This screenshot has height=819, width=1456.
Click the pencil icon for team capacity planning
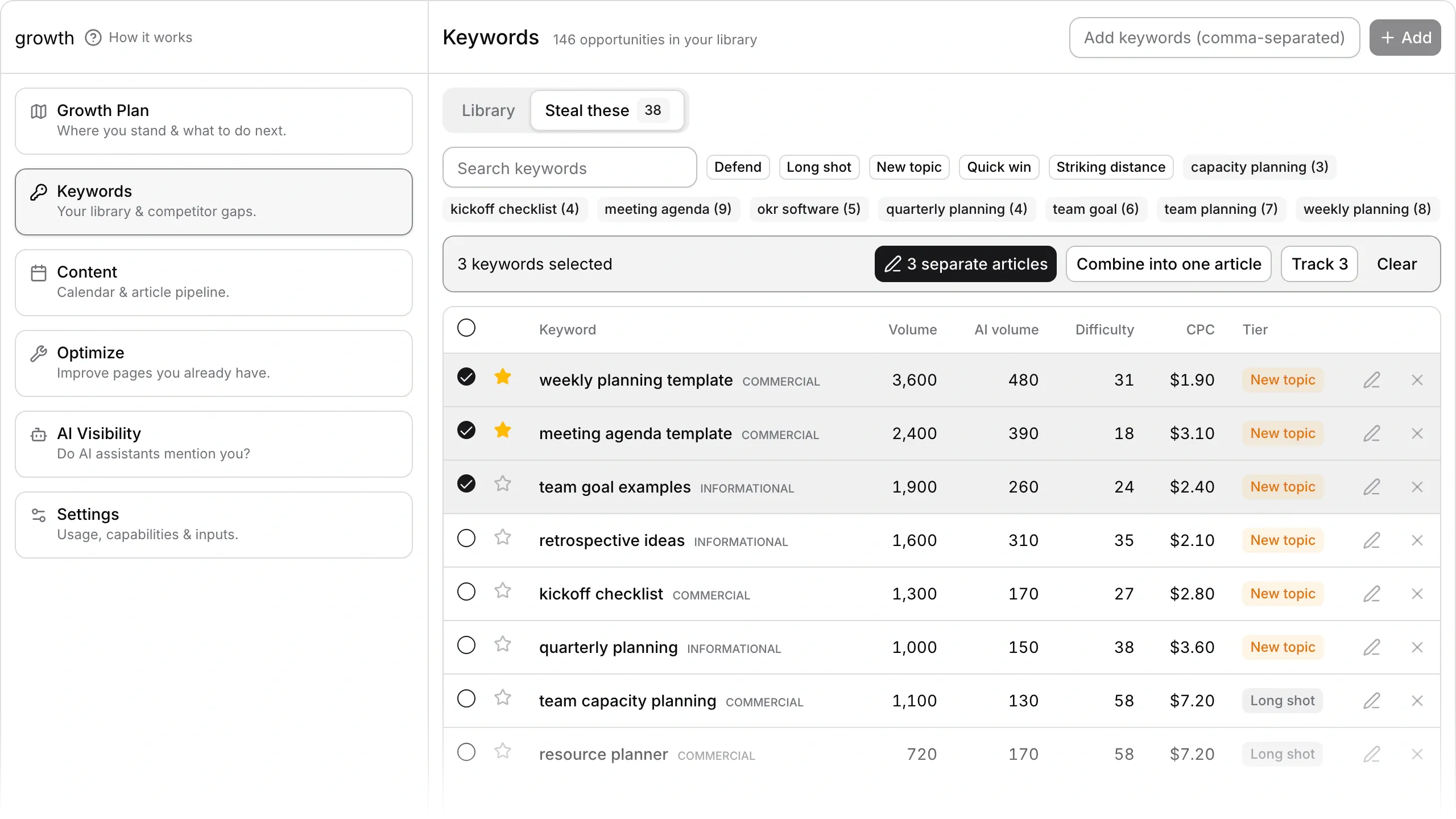[x=1372, y=701]
